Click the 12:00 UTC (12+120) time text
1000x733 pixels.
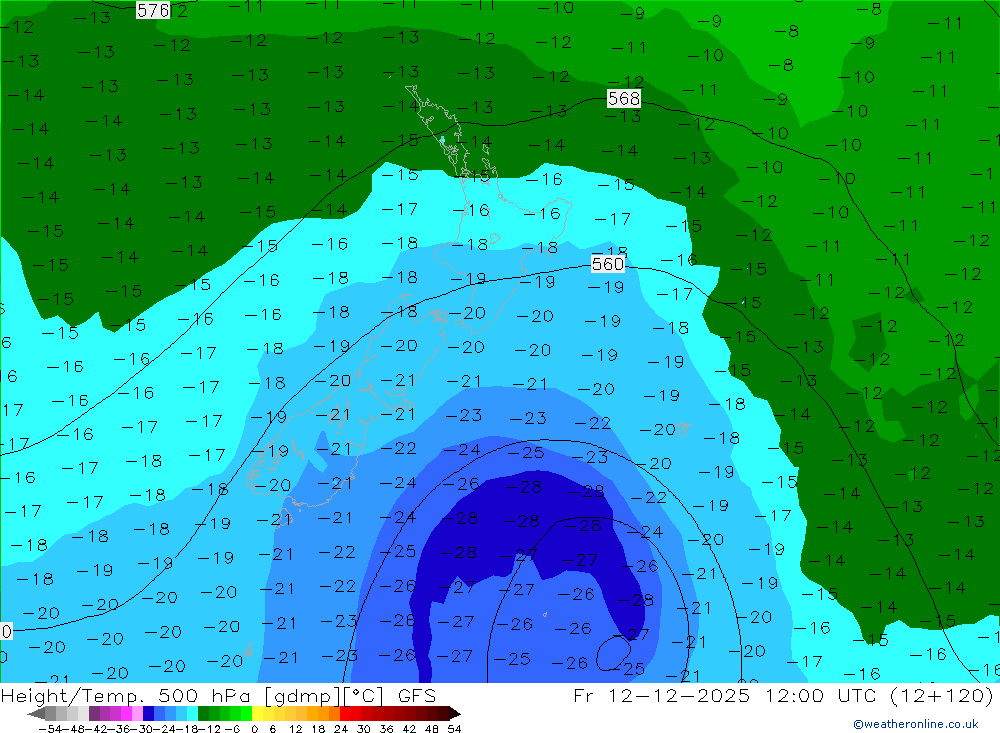point(879,695)
